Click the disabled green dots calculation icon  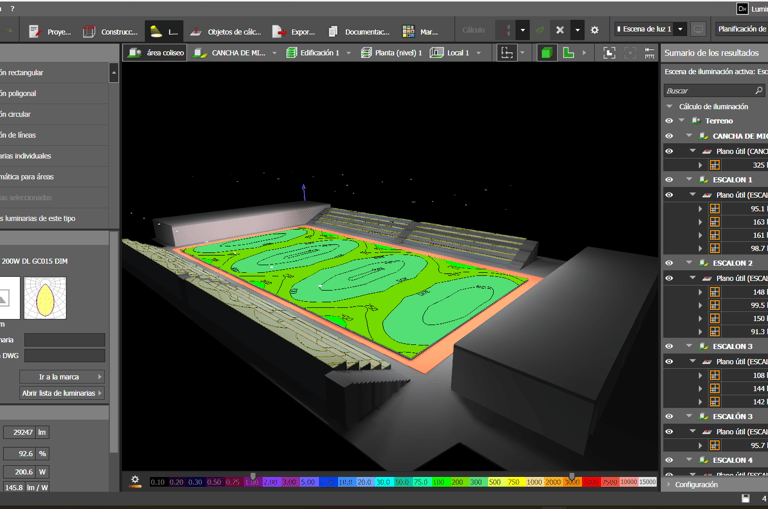540,30
